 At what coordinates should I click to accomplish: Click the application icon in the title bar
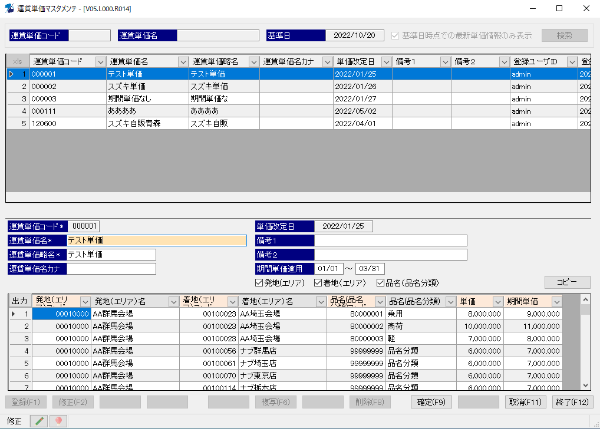click(9, 8)
